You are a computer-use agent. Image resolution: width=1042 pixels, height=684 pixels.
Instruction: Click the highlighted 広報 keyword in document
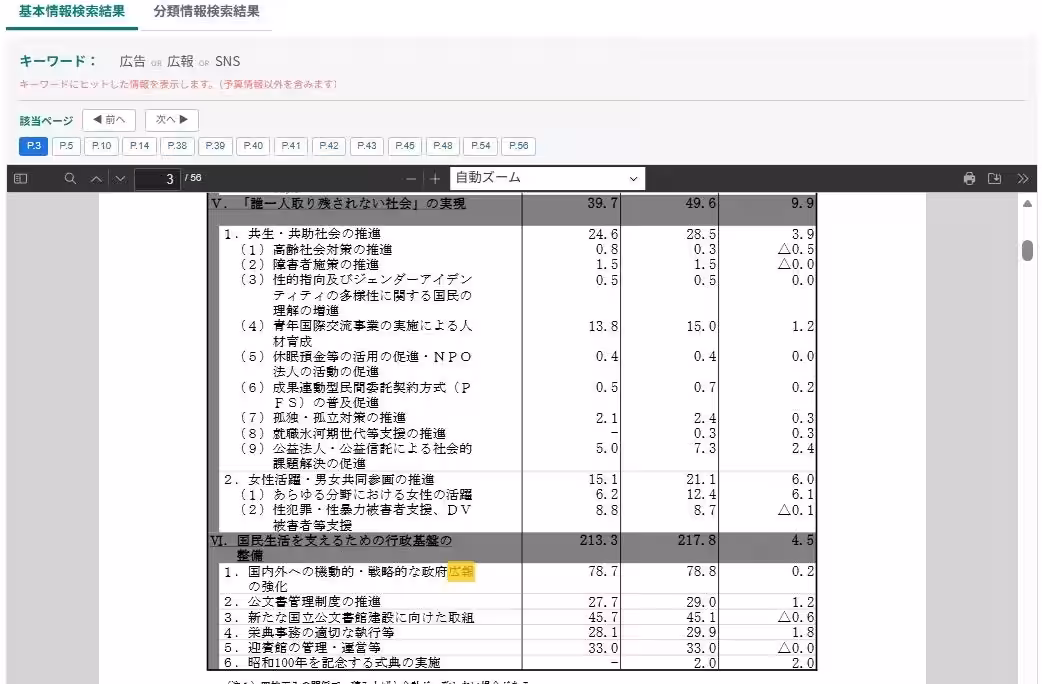coord(461,572)
